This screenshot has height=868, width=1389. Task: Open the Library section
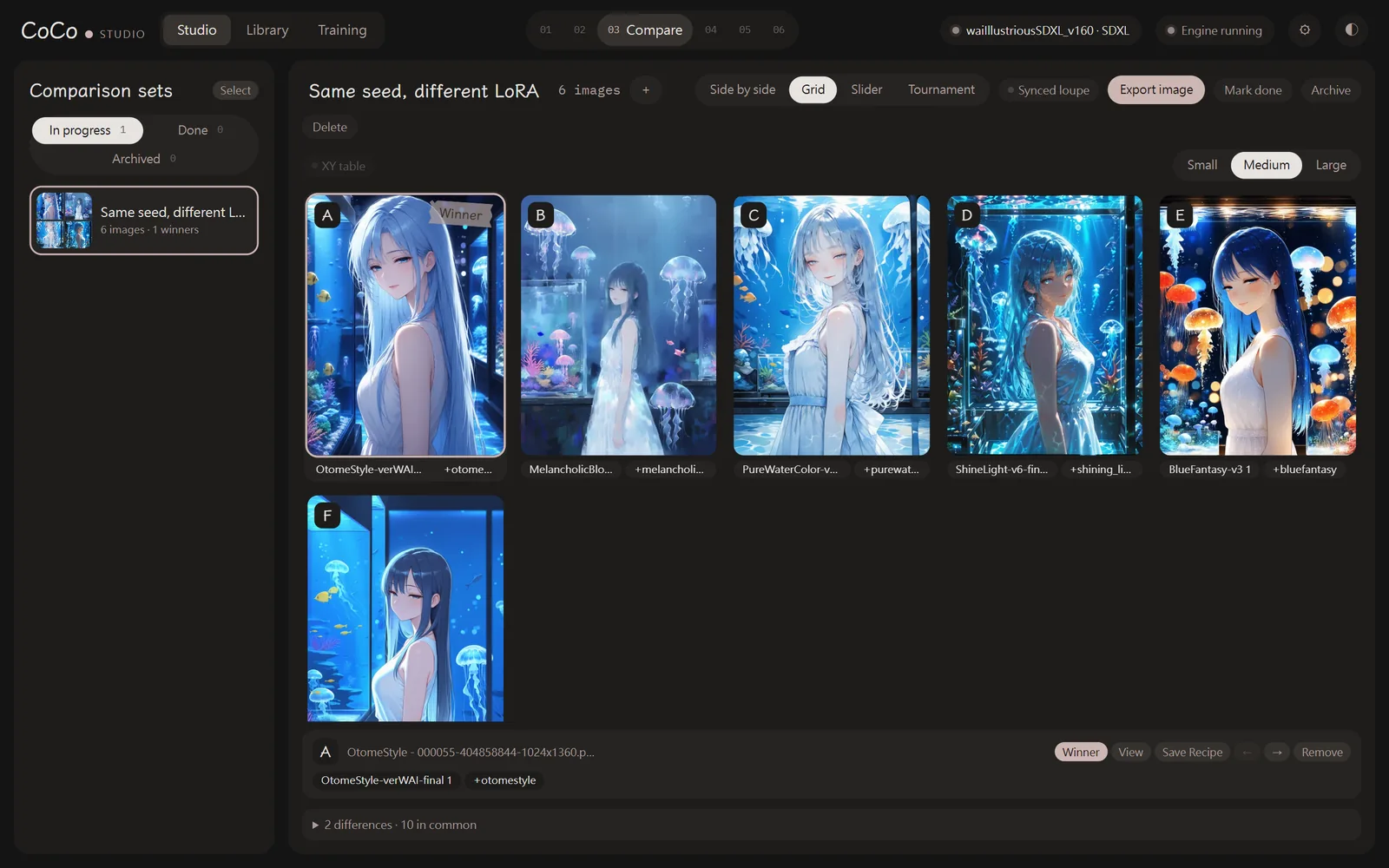coord(267,30)
